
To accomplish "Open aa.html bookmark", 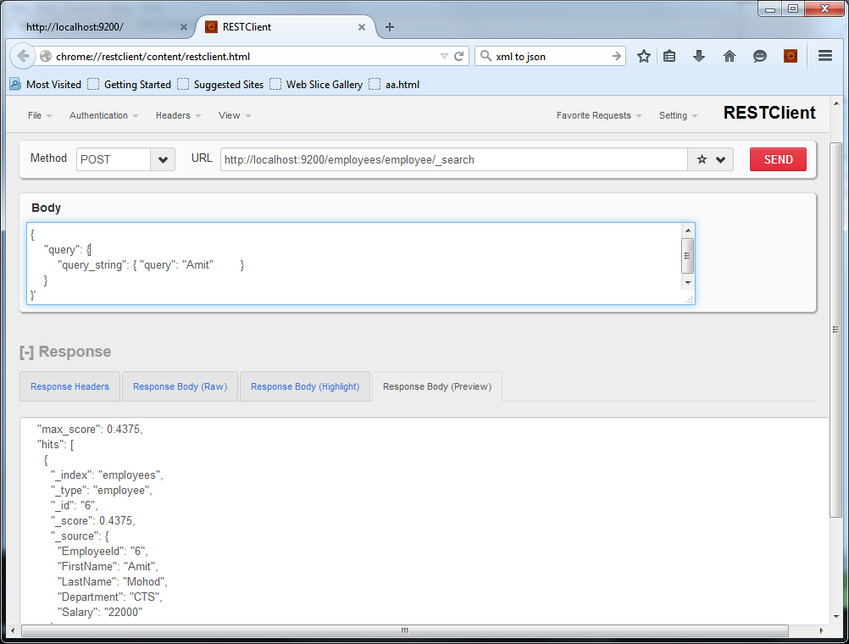I will (x=394, y=84).
